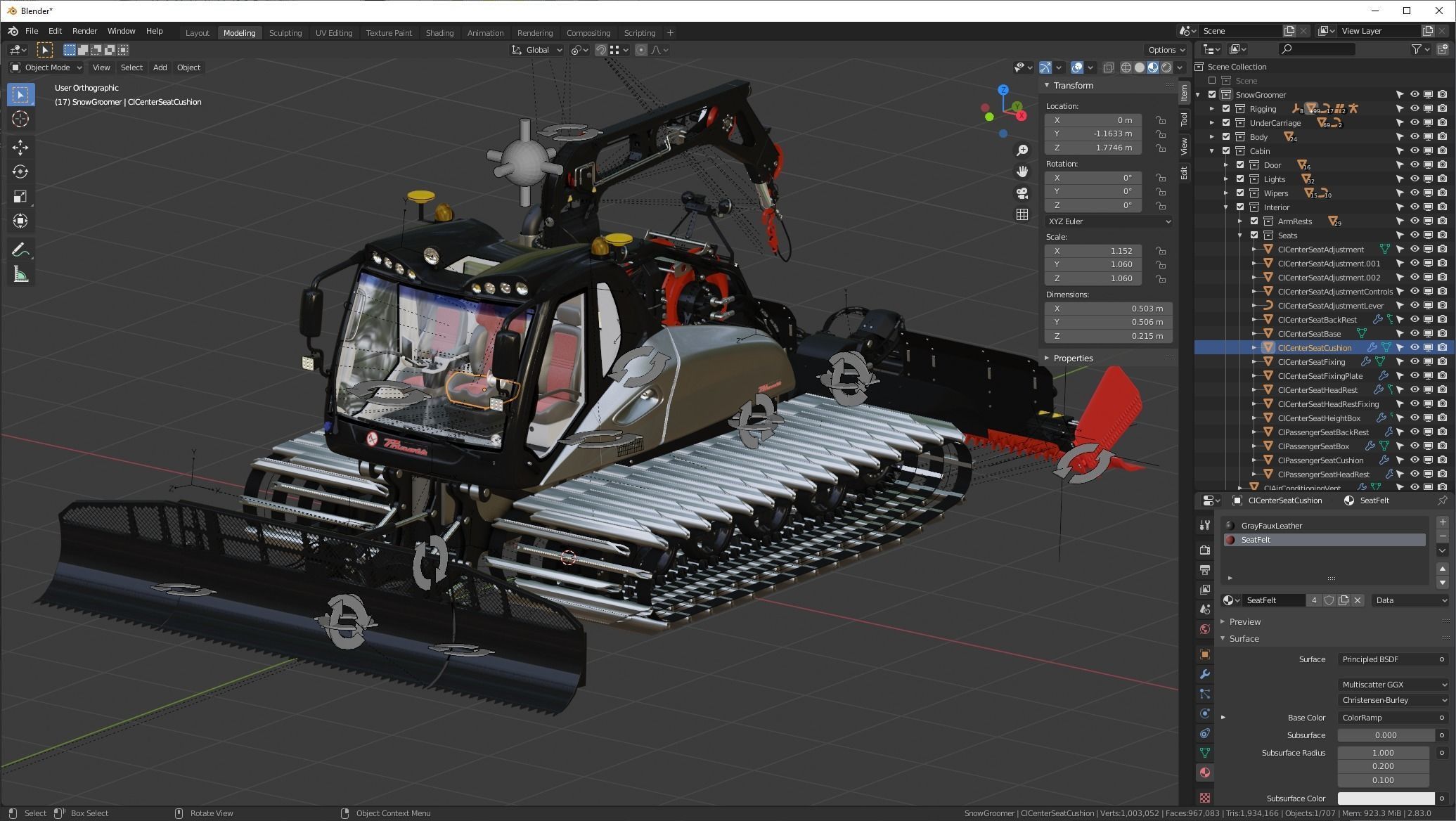This screenshot has width=1456, height=821.
Task: Disable render camera for ClCenterSeatBase
Action: click(1443, 334)
